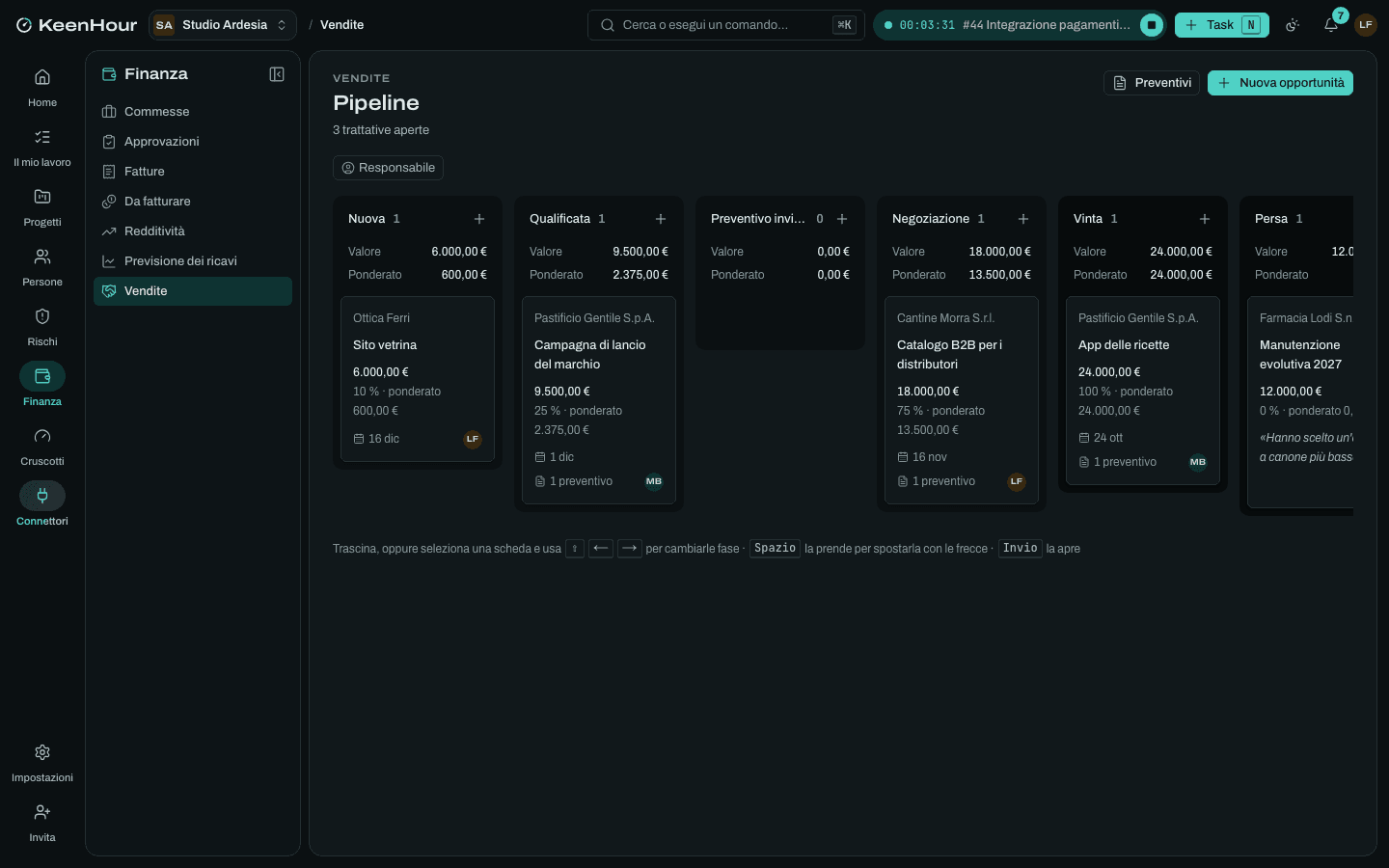Click Nuova opportunità button
Image resolution: width=1389 pixels, height=868 pixels.
coord(1280,83)
